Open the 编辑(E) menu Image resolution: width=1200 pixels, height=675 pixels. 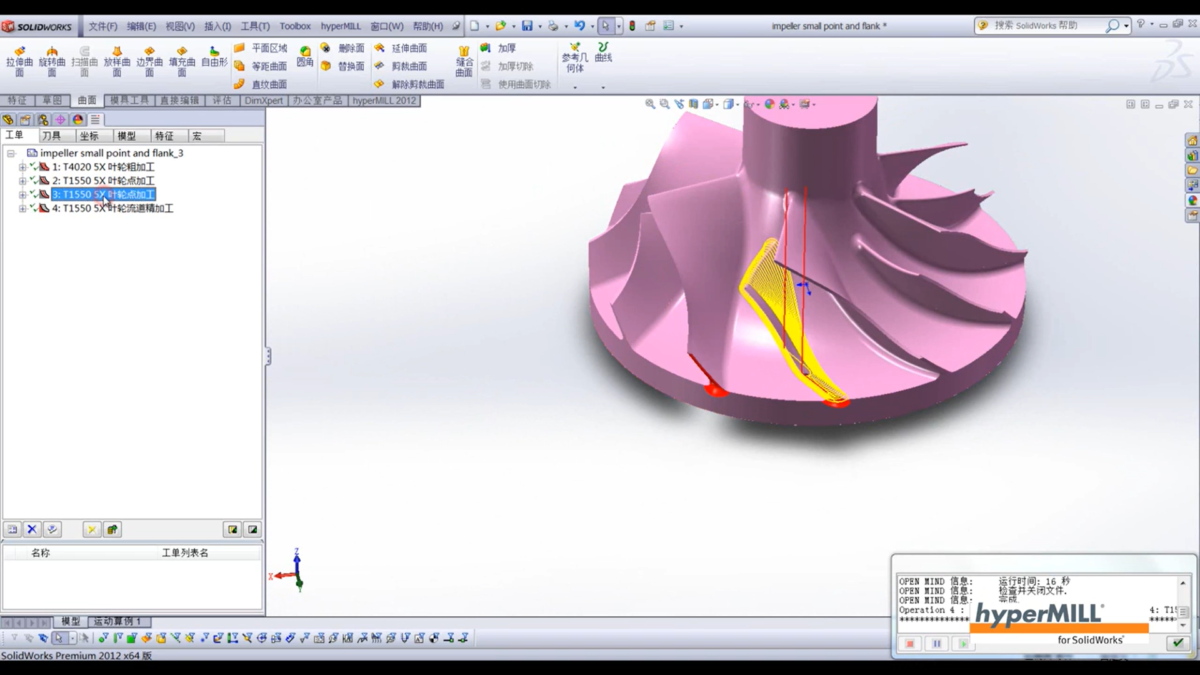coord(141,26)
